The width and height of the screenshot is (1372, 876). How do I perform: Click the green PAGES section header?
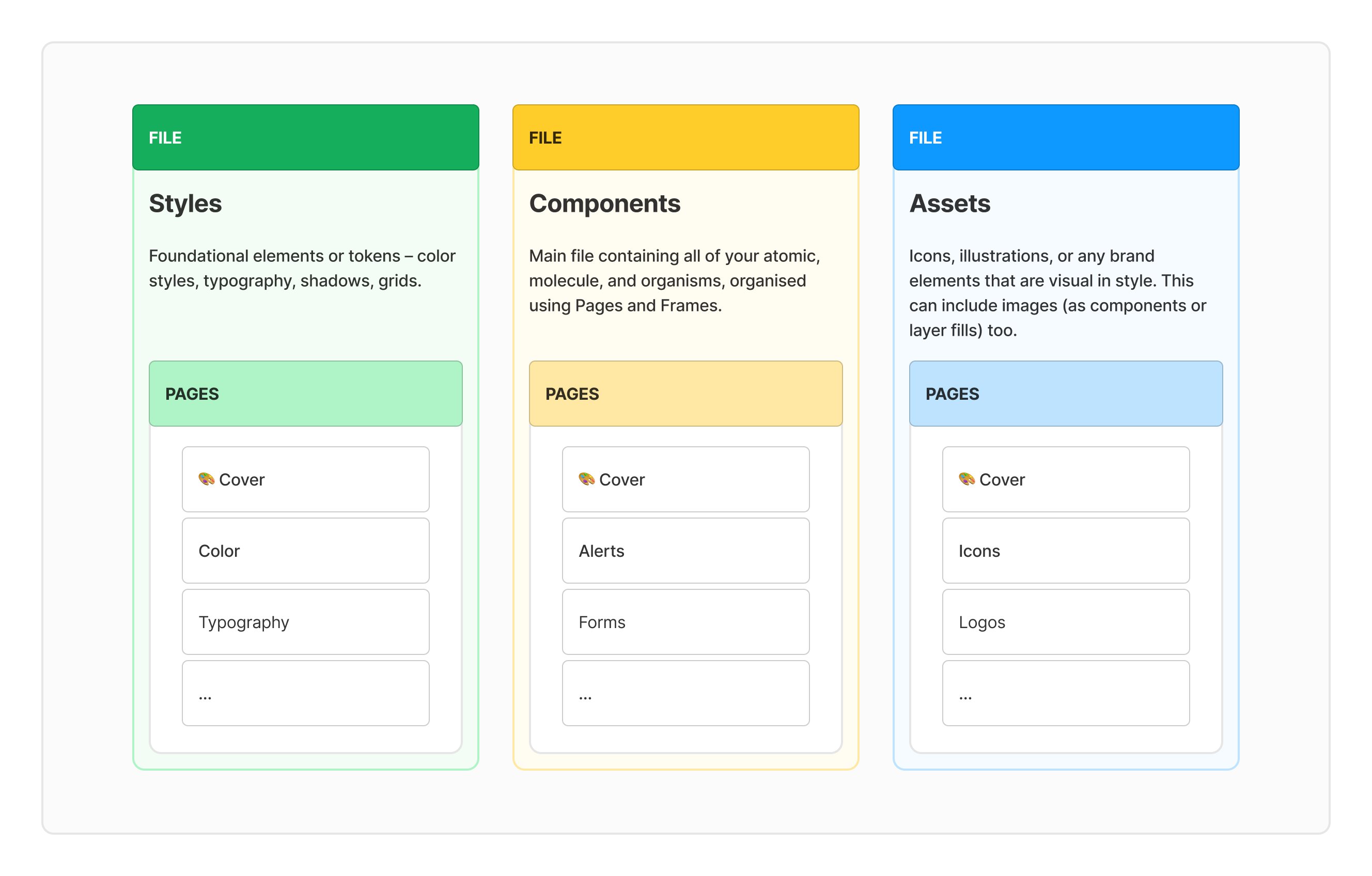point(305,394)
